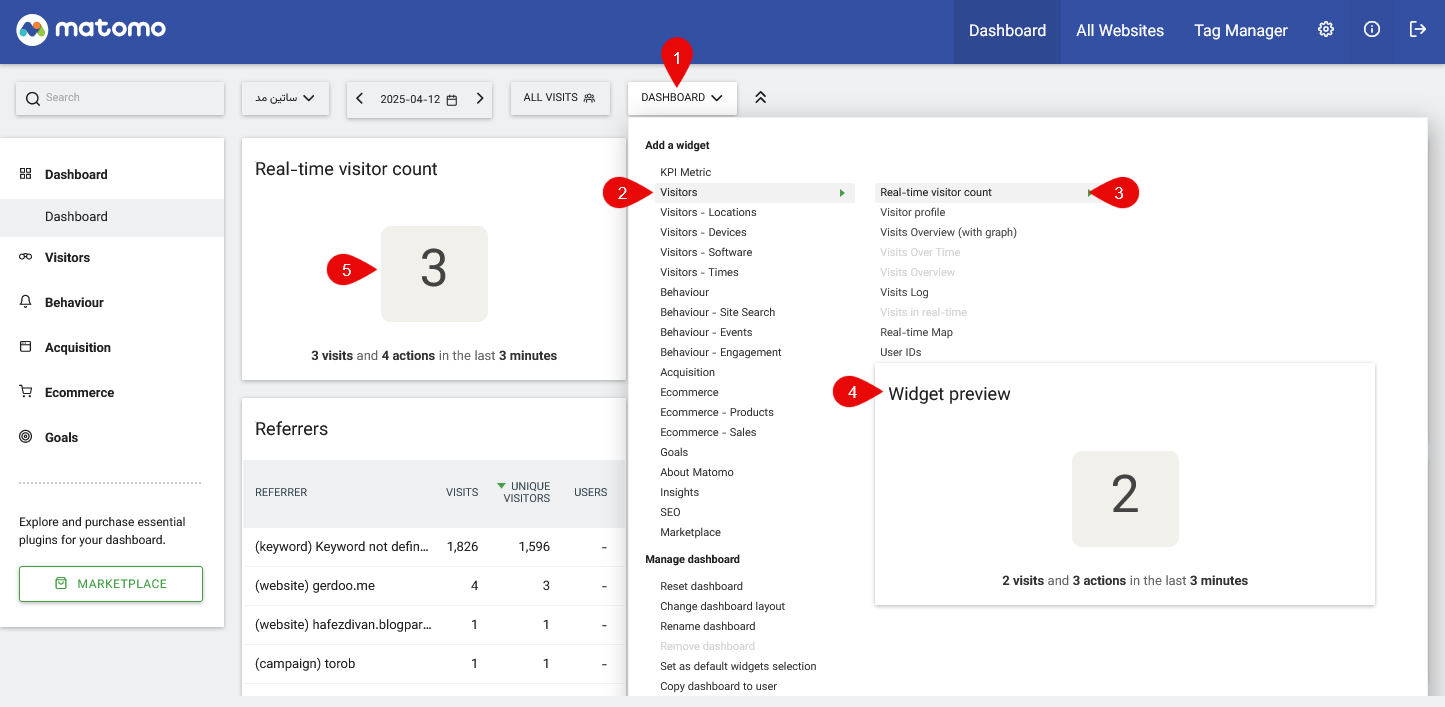The width and height of the screenshot is (1445, 707).
Task: Click Rename dashboard option
Action: 707,626
